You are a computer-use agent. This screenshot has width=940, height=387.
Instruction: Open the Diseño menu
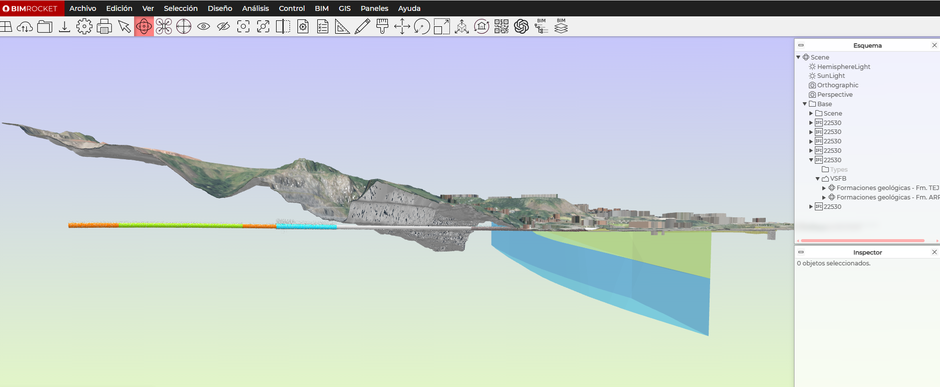(220, 8)
